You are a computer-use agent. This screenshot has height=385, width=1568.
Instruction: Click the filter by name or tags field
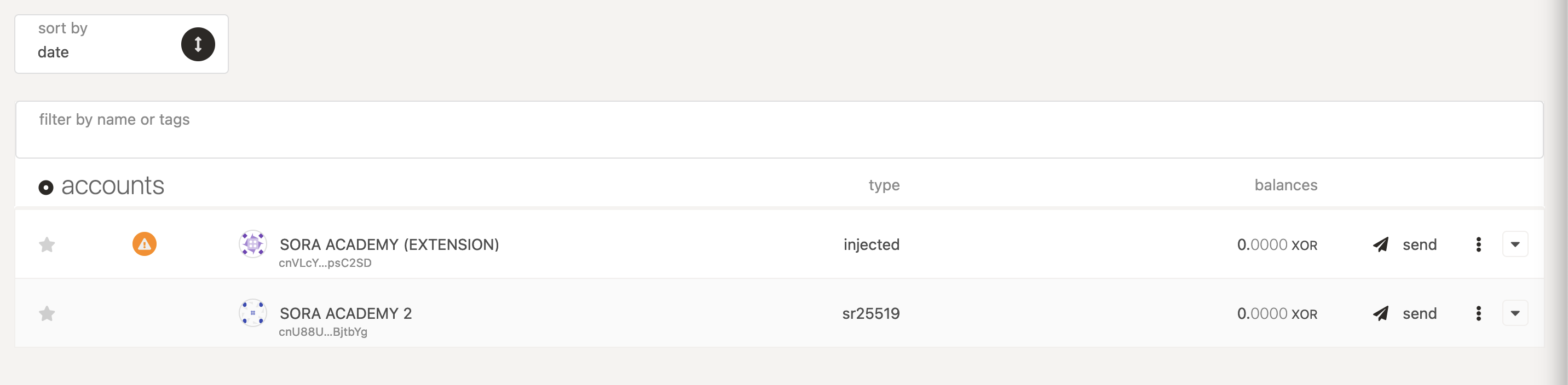pos(779,130)
